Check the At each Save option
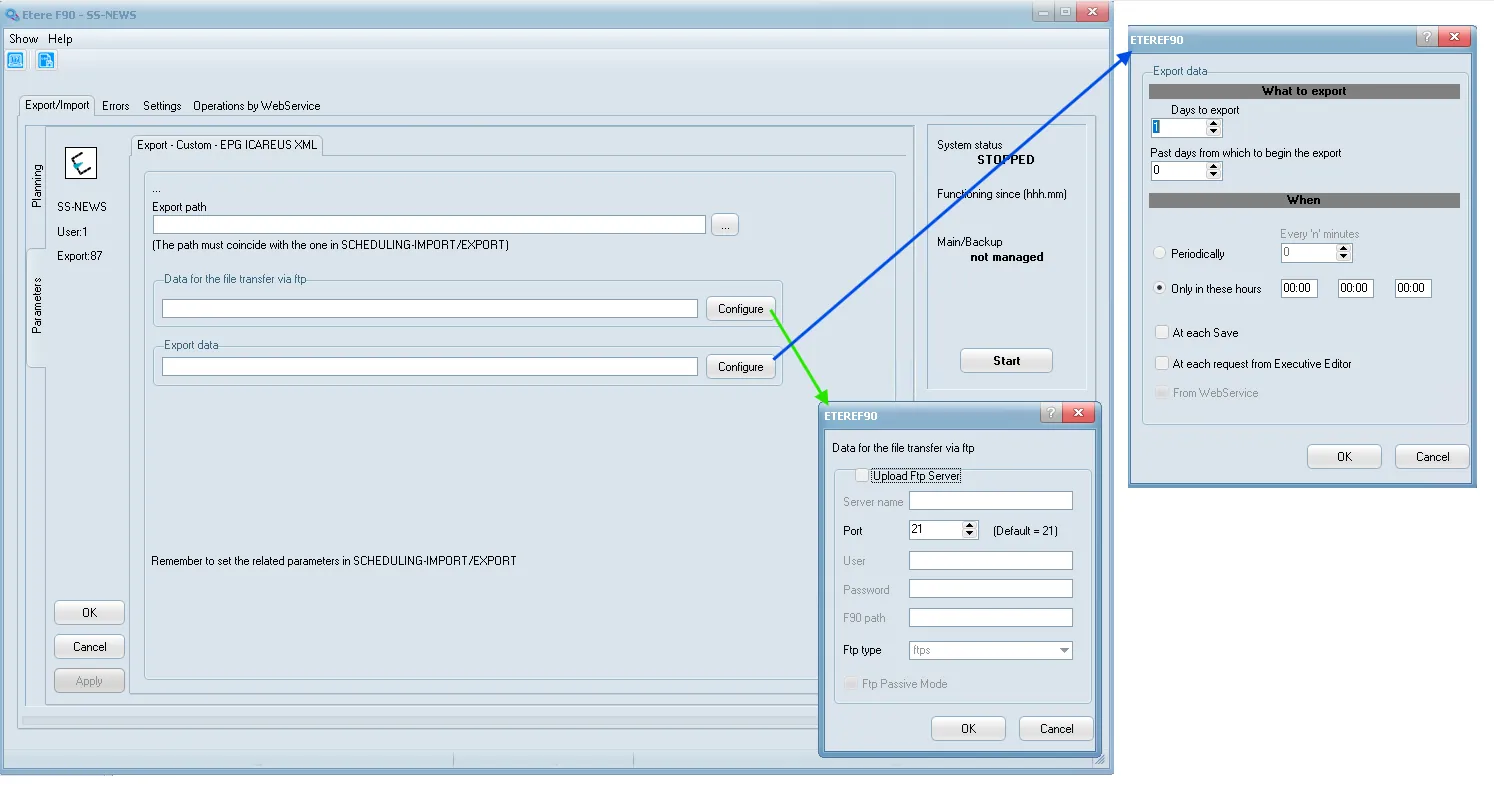This screenshot has width=1494, height=793. [x=1162, y=333]
